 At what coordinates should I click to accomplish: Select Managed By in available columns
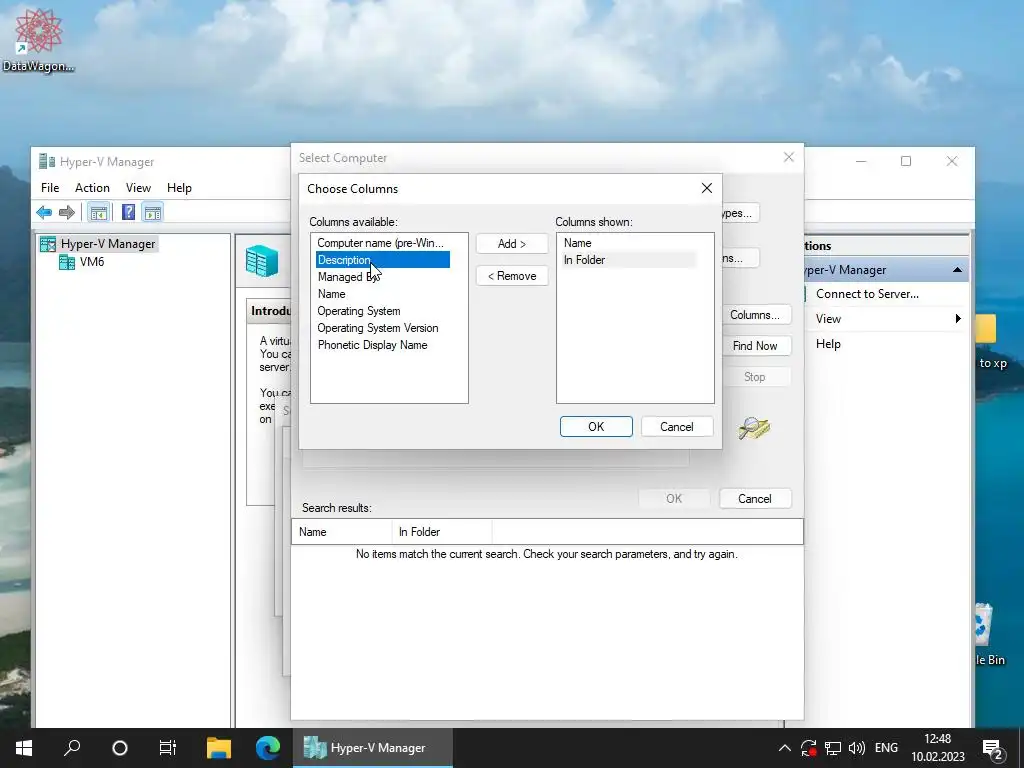[x=383, y=277]
